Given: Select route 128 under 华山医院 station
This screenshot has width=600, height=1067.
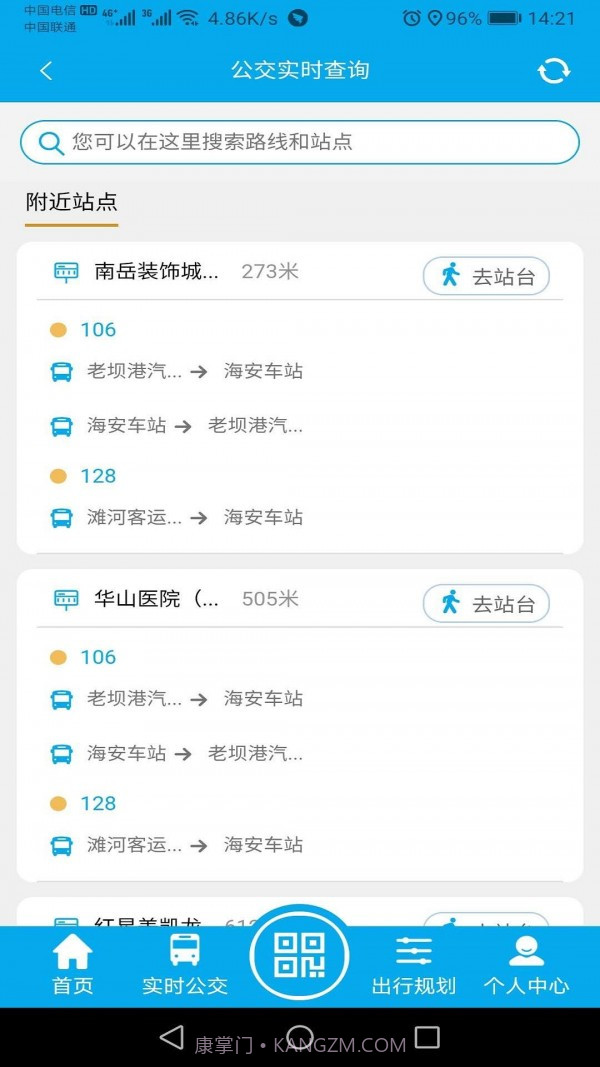Looking at the screenshot, I should tap(99, 803).
